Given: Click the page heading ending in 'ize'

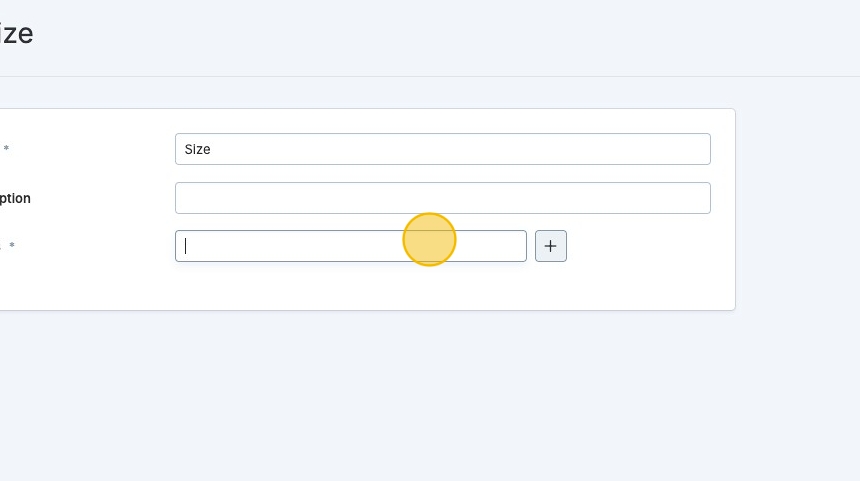Looking at the screenshot, I should point(17,34).
